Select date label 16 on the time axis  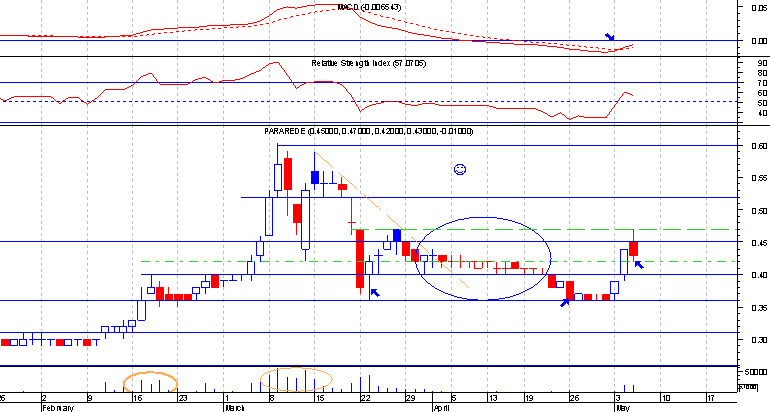tap(138, 398)
